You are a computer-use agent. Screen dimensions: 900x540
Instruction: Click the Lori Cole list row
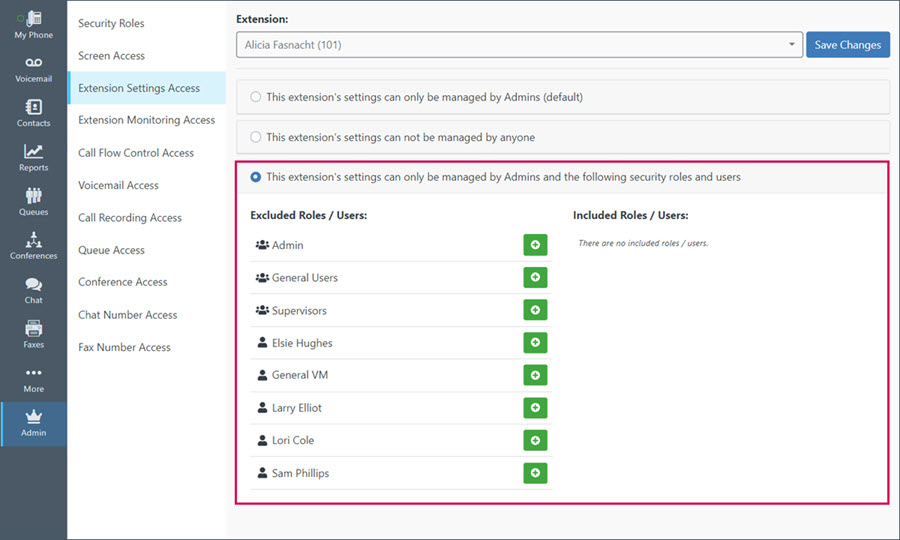click(x=401, y=440)
